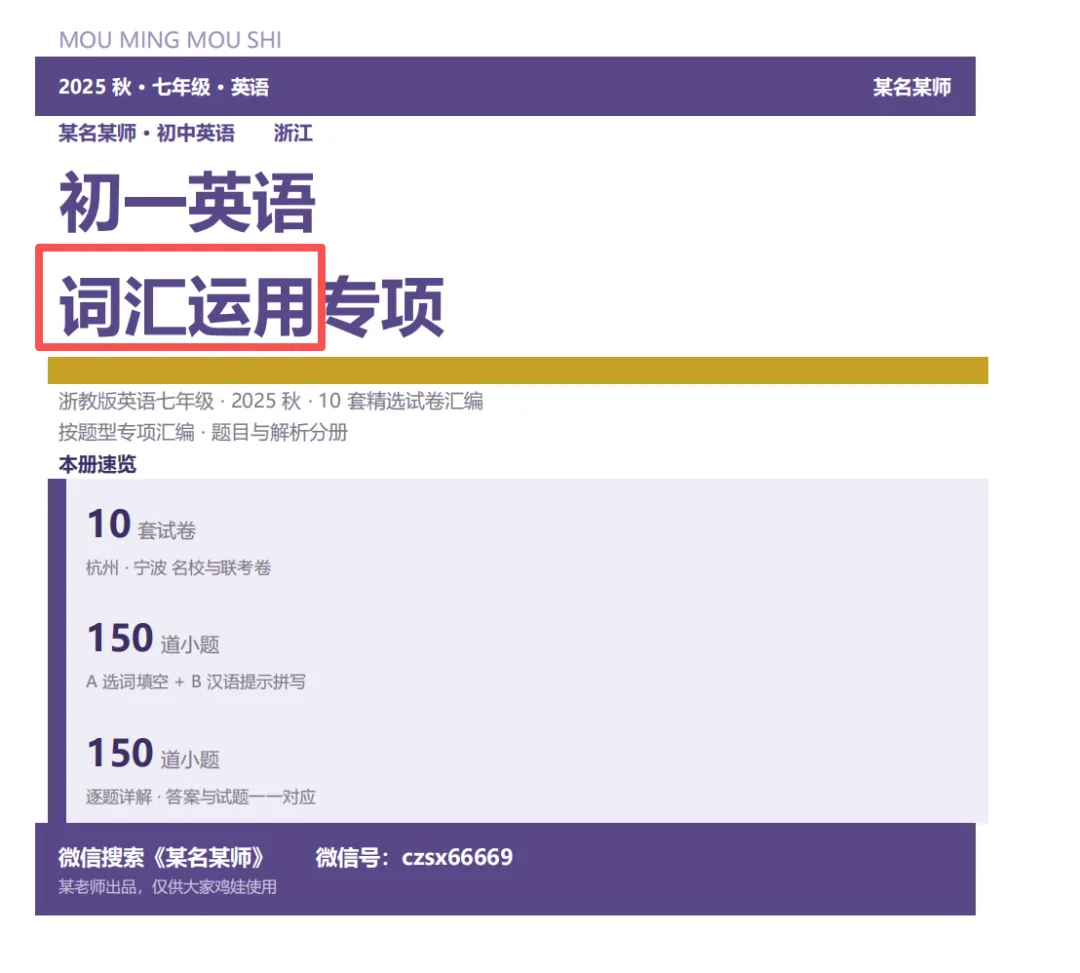
Task: Click the '专项' title words
Action: click(x=384, y=306)
